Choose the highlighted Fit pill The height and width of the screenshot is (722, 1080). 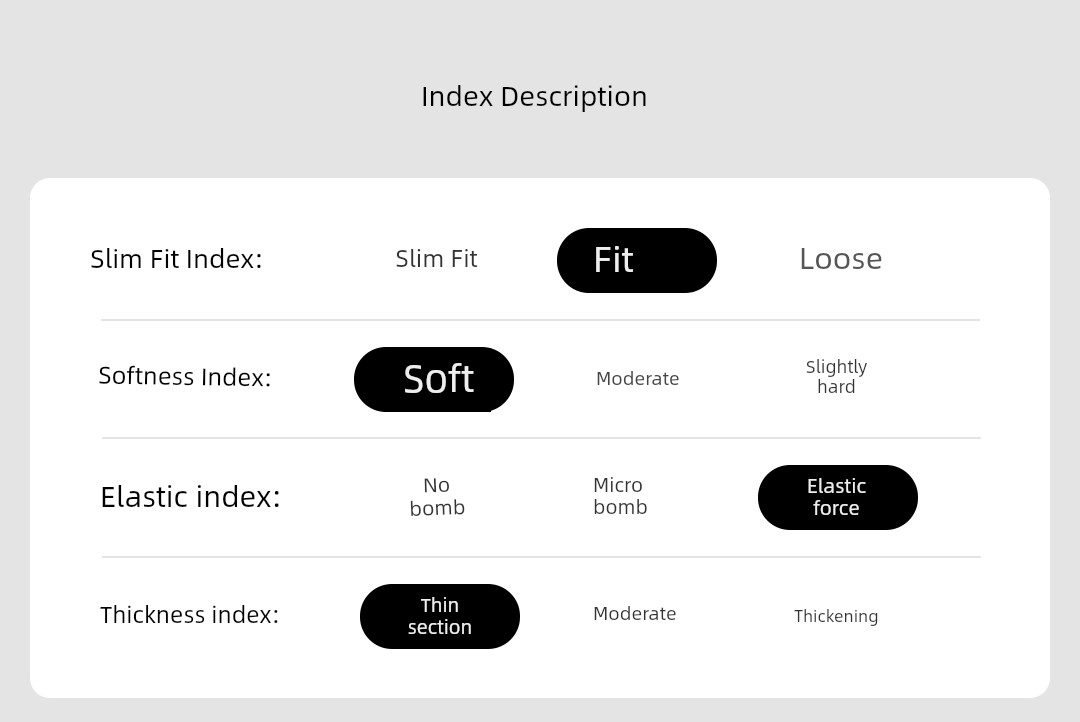636,260
